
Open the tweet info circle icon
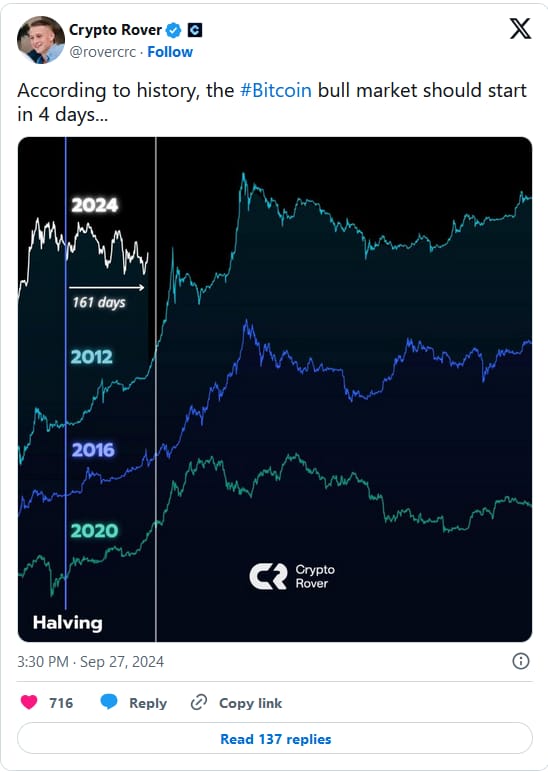521,661
